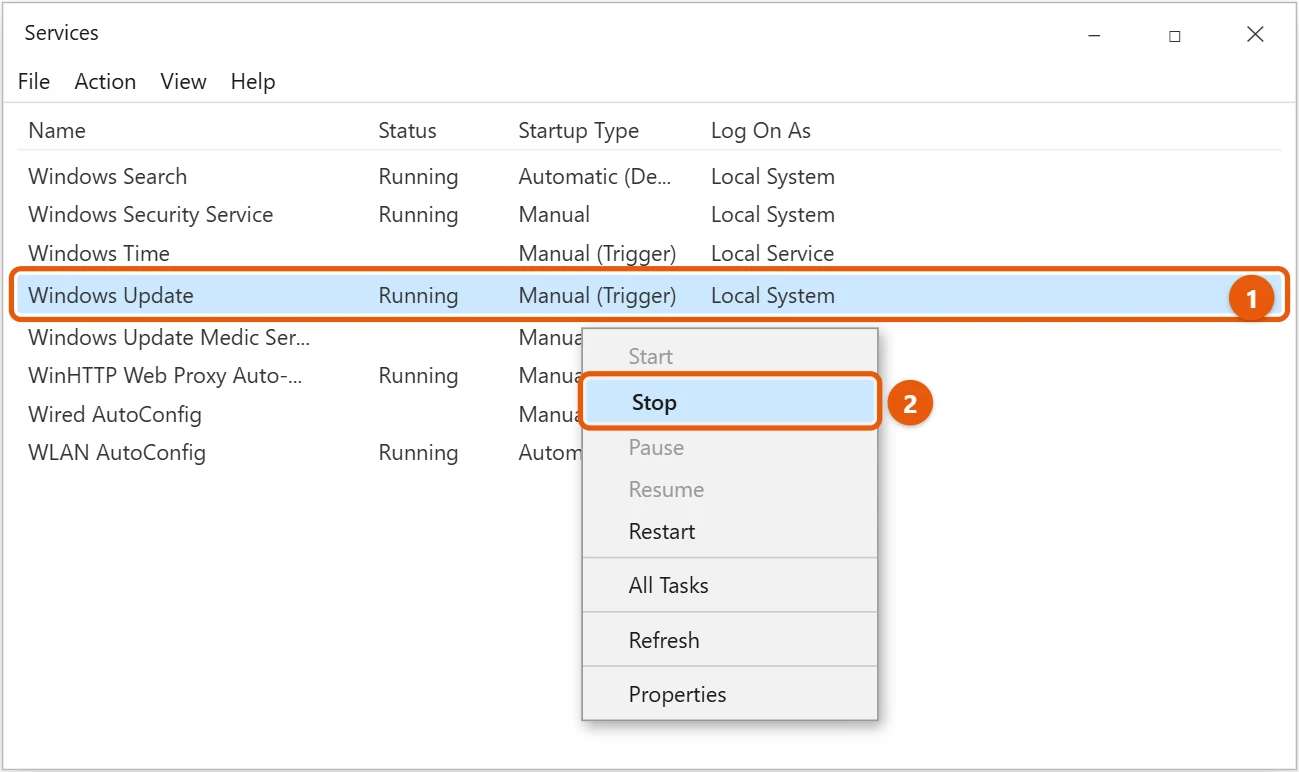Select the Windows Time service
The image size is (1299, 772).
[99, 254]
